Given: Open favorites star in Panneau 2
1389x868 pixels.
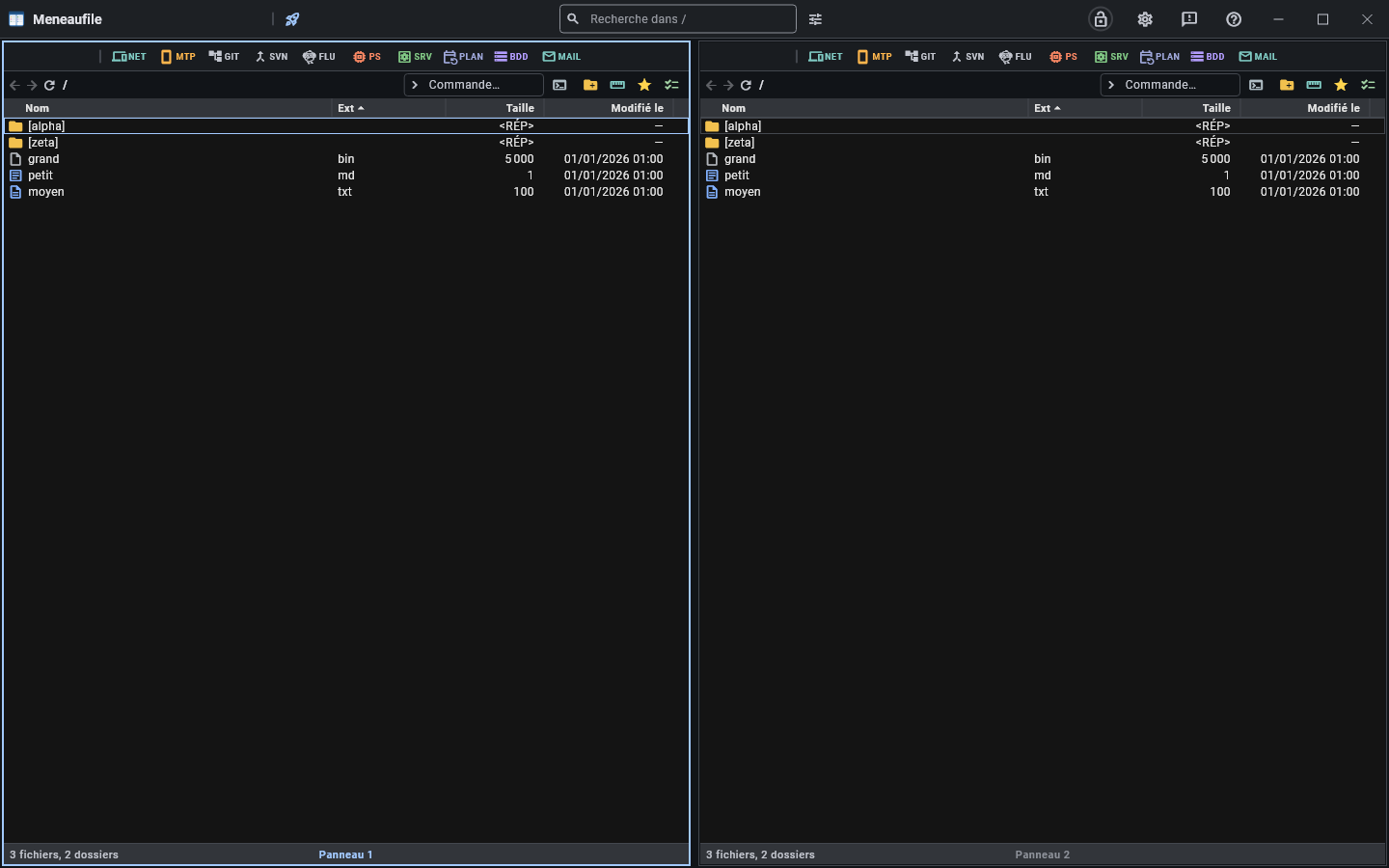Looking at the screenshot, I should click(1341, 85).
